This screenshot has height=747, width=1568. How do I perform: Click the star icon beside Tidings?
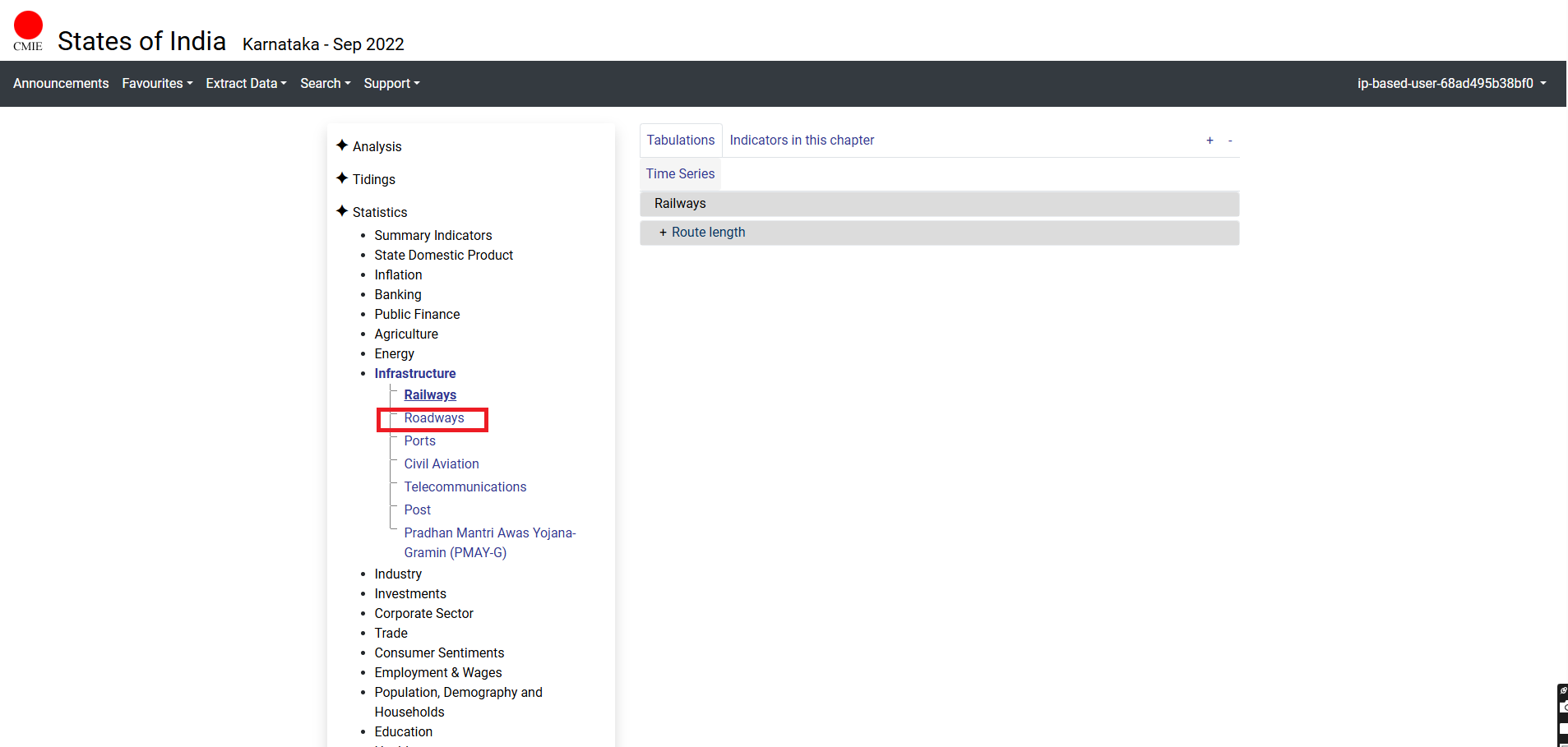342,178
